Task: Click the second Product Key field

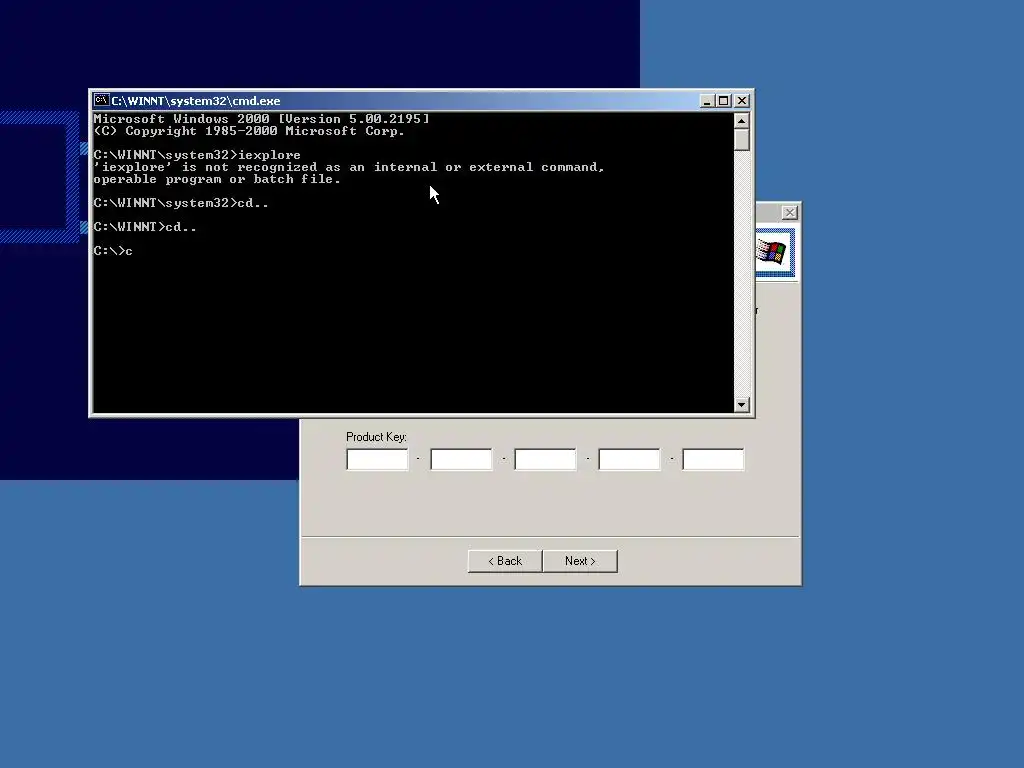Action: 461,459
